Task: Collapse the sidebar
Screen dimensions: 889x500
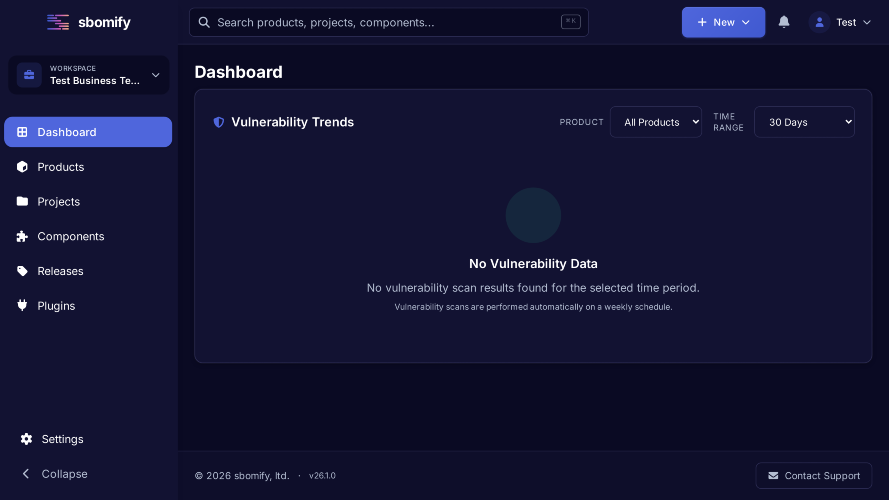Action: point(88,474)
